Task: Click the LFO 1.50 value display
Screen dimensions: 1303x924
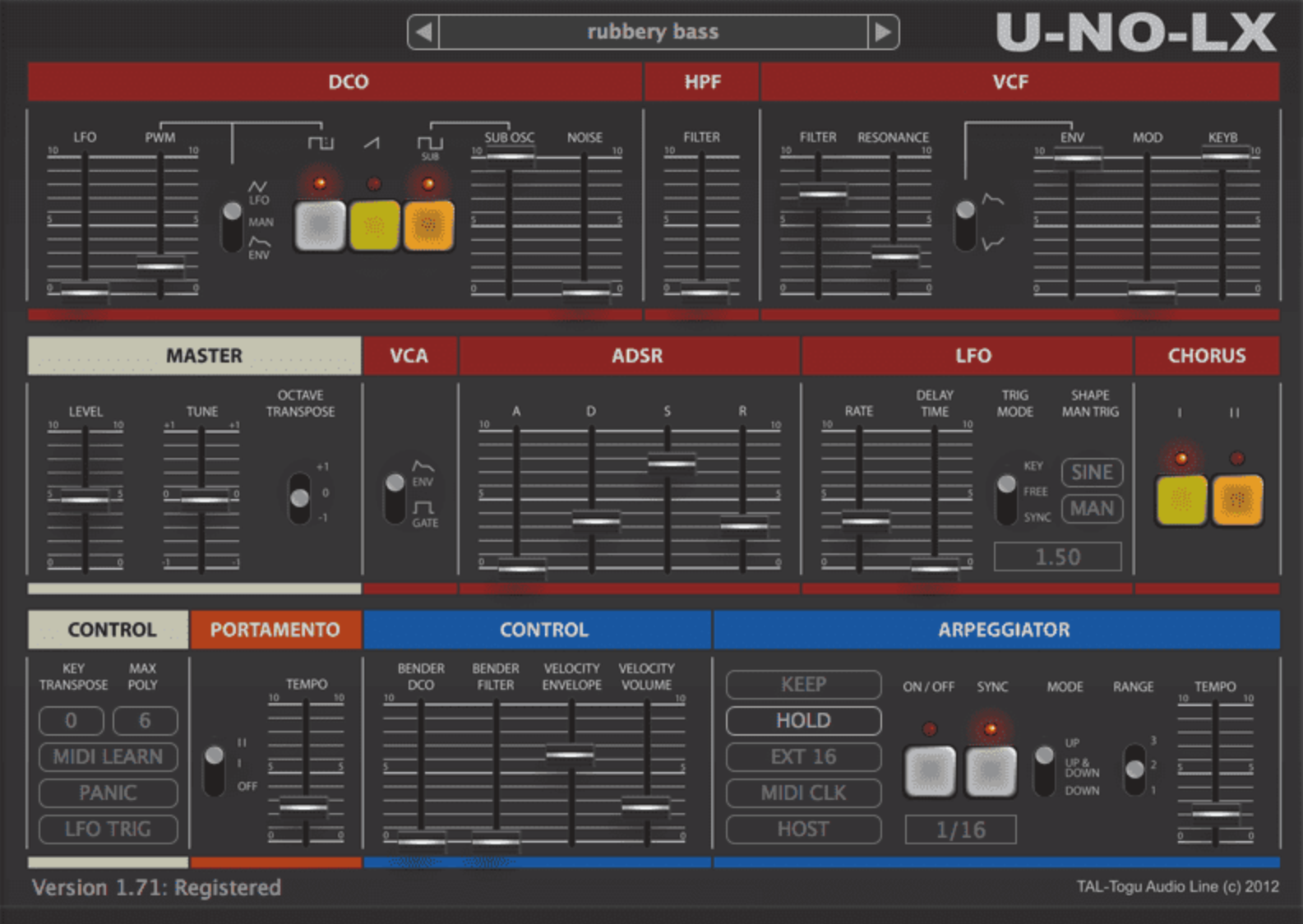Action: (x=1057, y=557)
